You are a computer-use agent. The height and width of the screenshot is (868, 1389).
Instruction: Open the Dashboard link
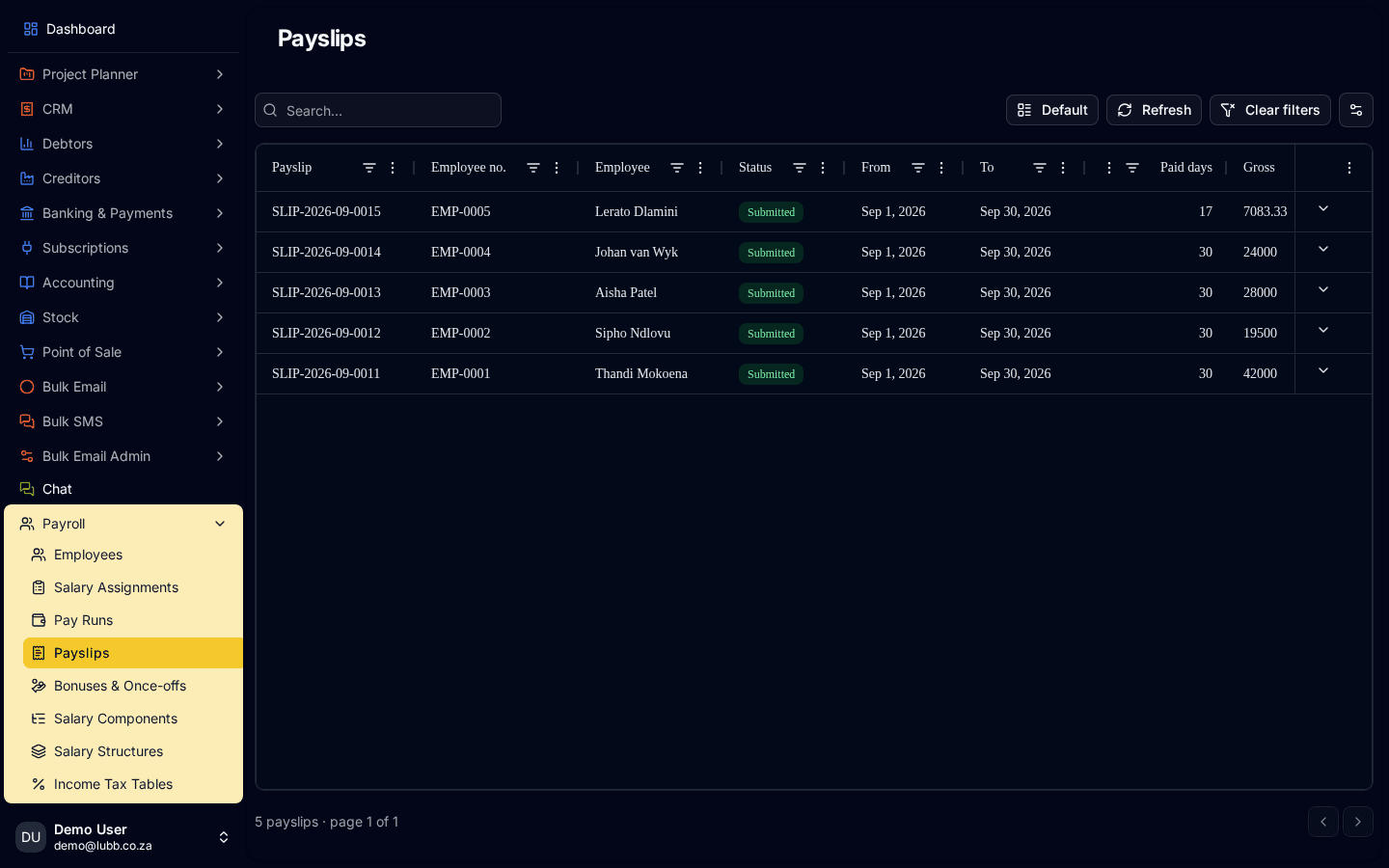(123, 29)
